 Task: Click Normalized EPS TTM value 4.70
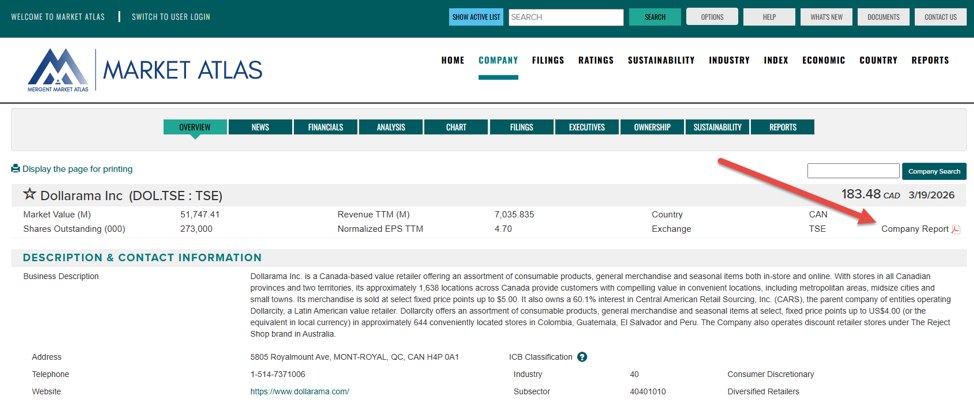point(503,229)
